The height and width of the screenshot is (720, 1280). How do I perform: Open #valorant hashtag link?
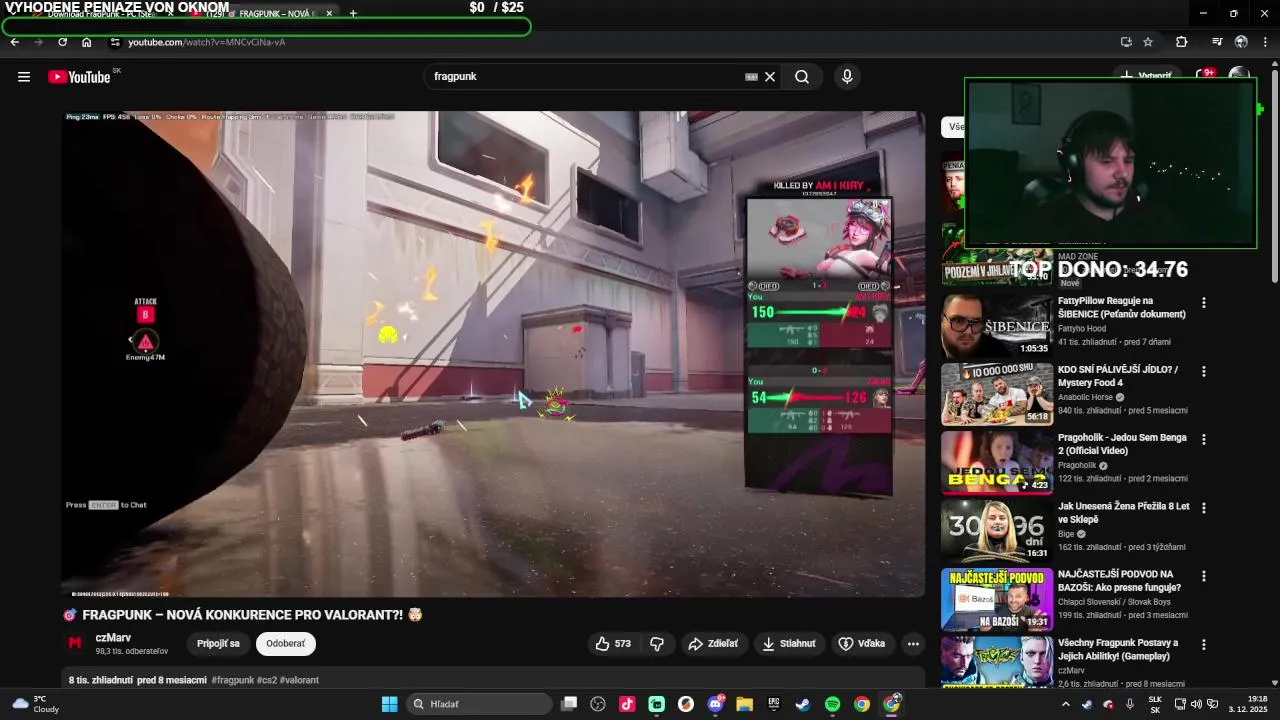click(300, 680)
